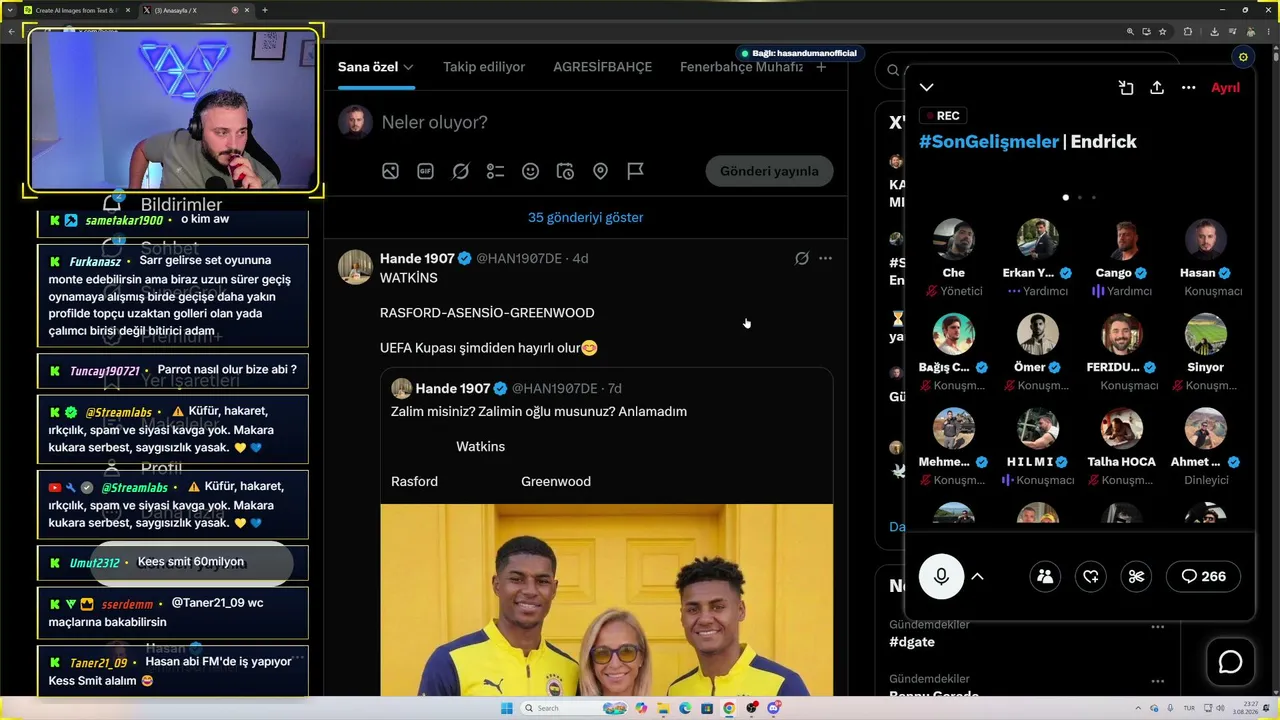
Task: Open Grok icon in the post composer
Action: 461,171
